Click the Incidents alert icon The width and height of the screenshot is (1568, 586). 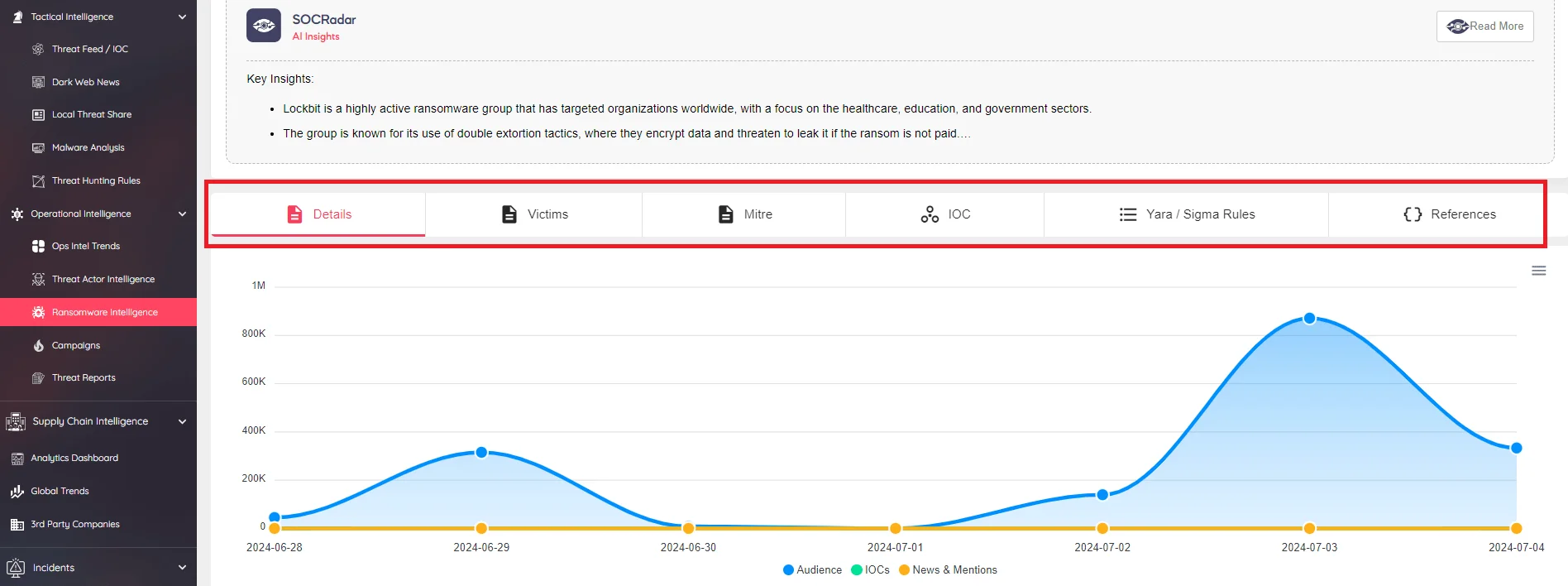[x=16, y=568]
